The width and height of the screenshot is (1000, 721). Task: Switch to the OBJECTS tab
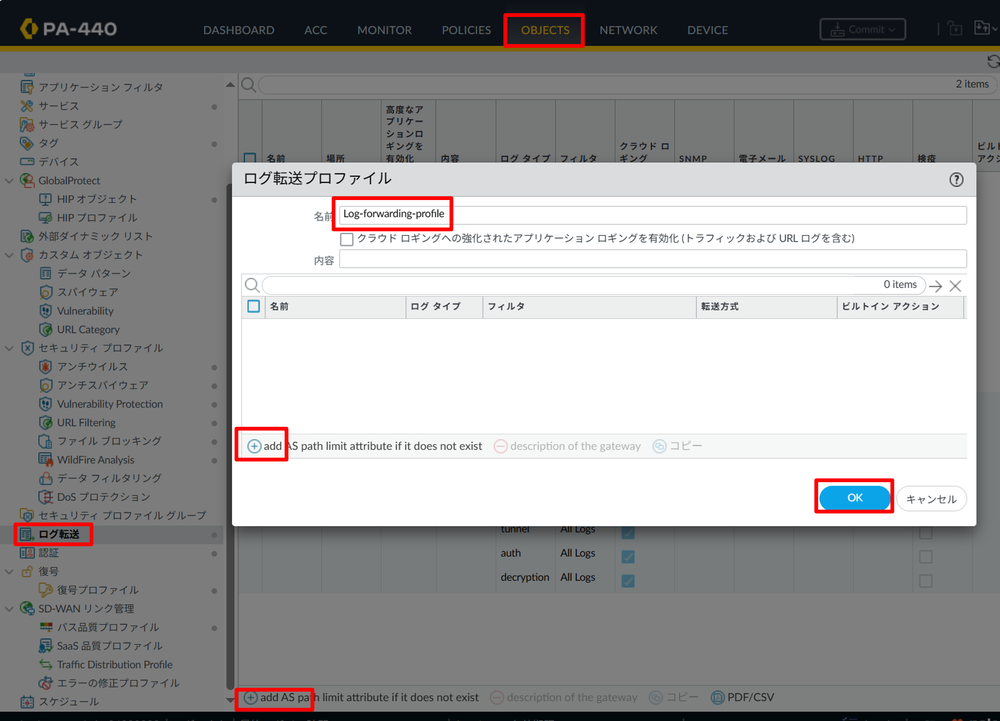click(545, 30)
